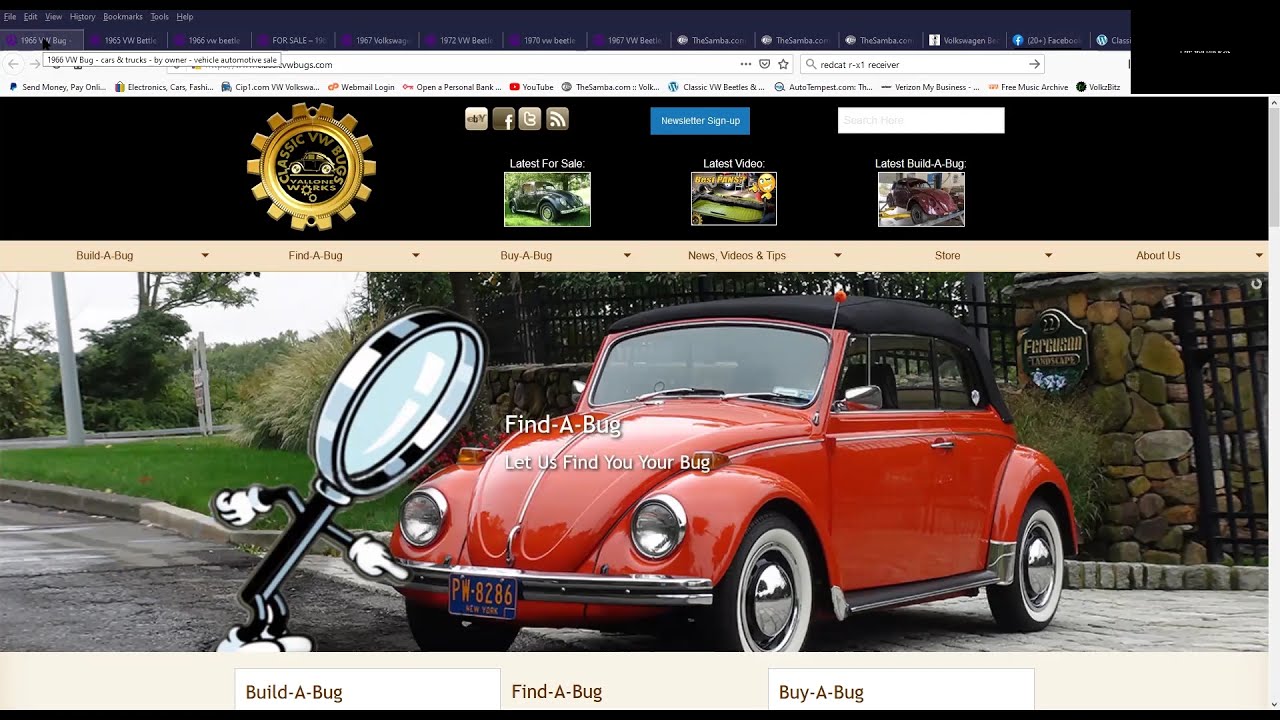Open the News, Videos & Tips link
The width and height of the screenshot is (1280, 720).
coord(737,256)
